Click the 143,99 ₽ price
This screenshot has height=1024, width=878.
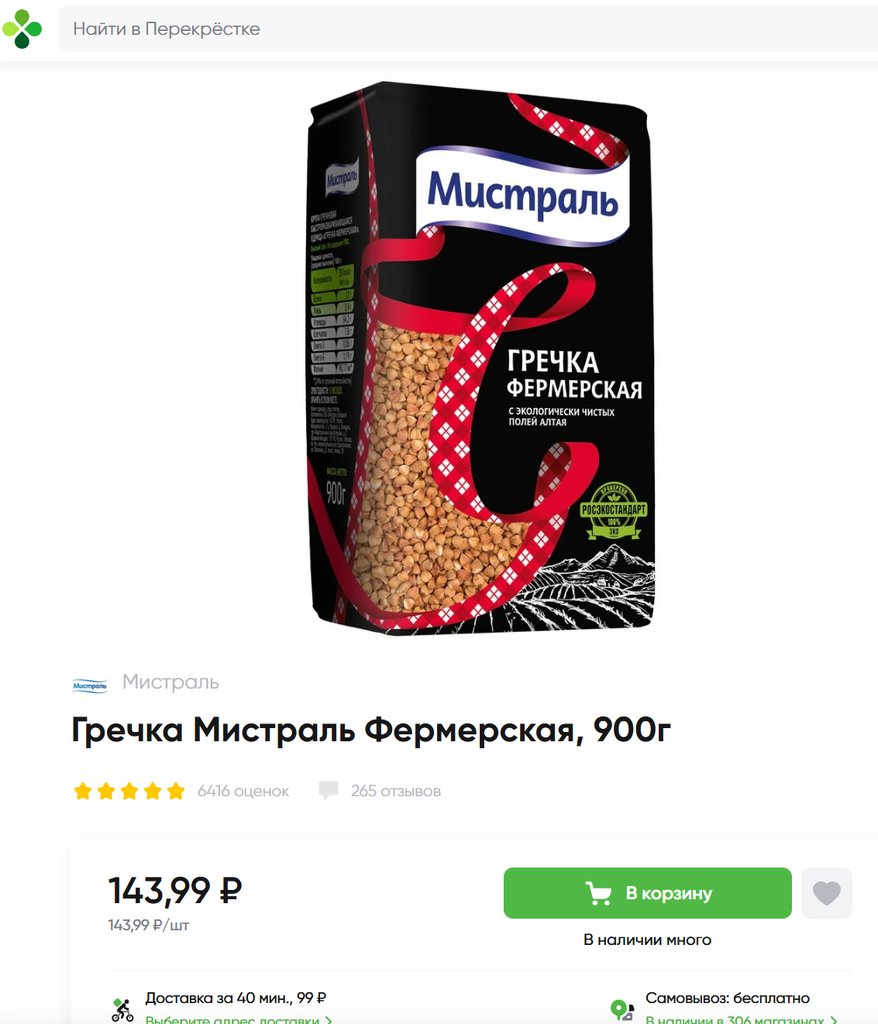(x=175, y=890)
